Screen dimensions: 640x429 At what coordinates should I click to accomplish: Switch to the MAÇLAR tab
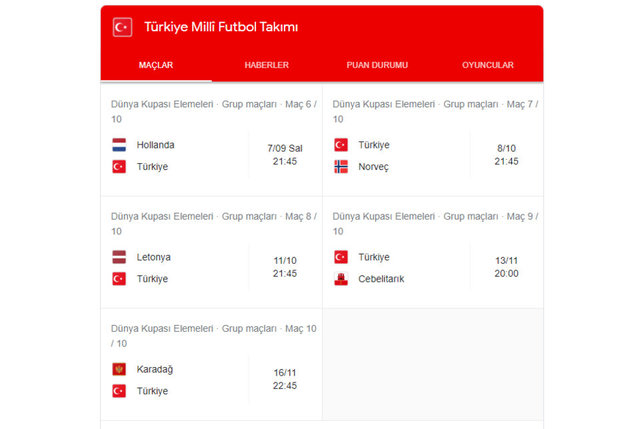[156, 65]
